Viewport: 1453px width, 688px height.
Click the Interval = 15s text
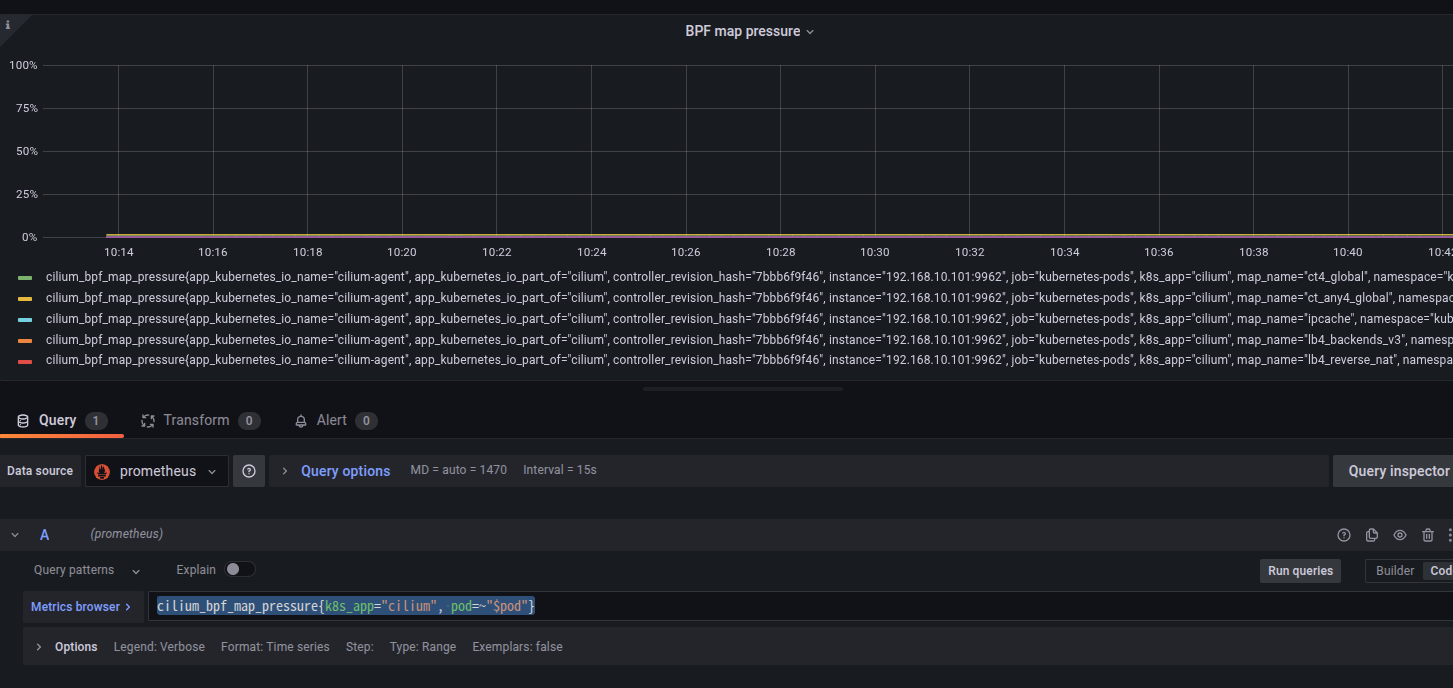click(x=560, y=470)
